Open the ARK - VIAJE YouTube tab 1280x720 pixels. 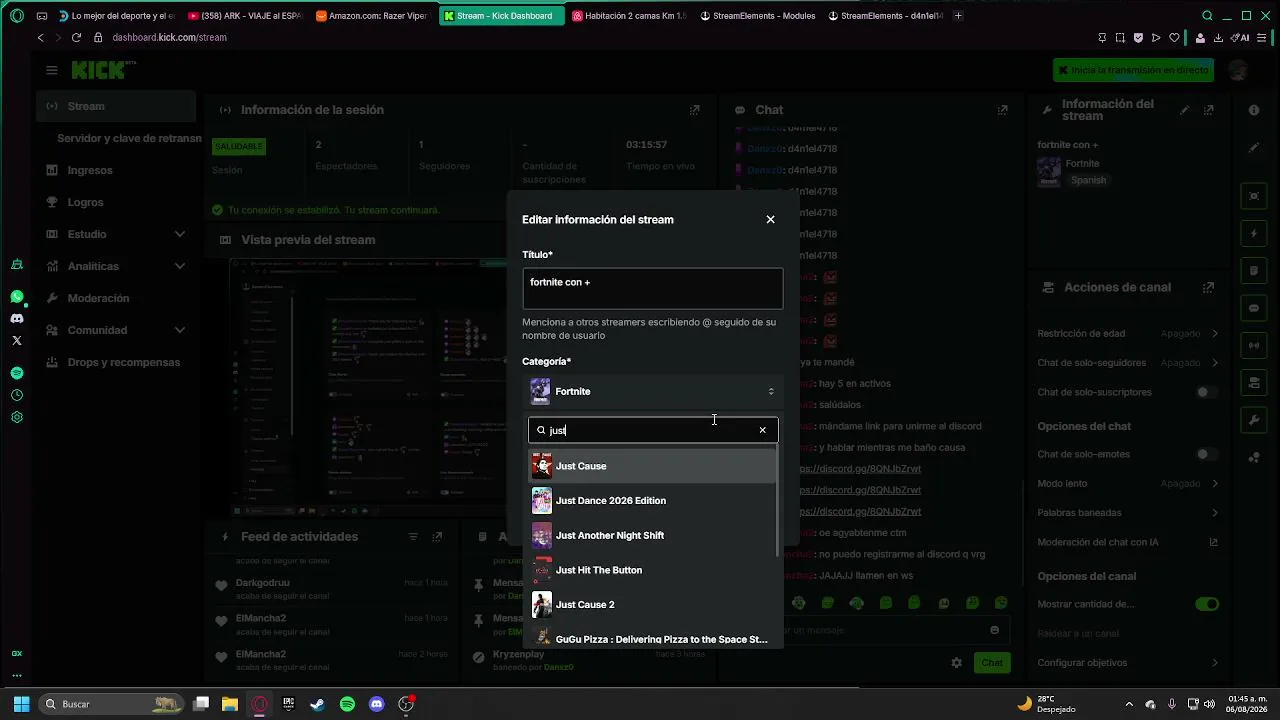click(x=244, y=16)
